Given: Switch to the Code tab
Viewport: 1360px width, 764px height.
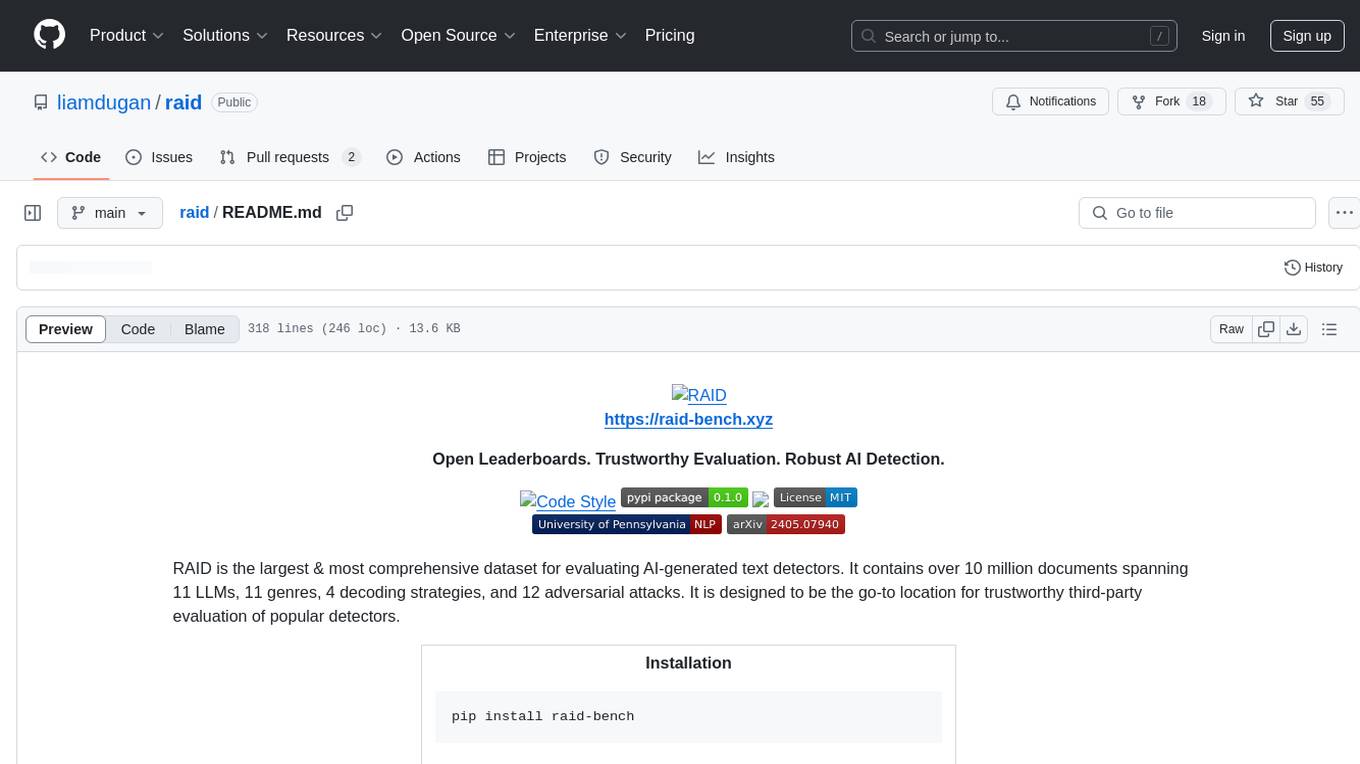Looking at the screenshot, I should pyautogui.click(x=71, y=157).
